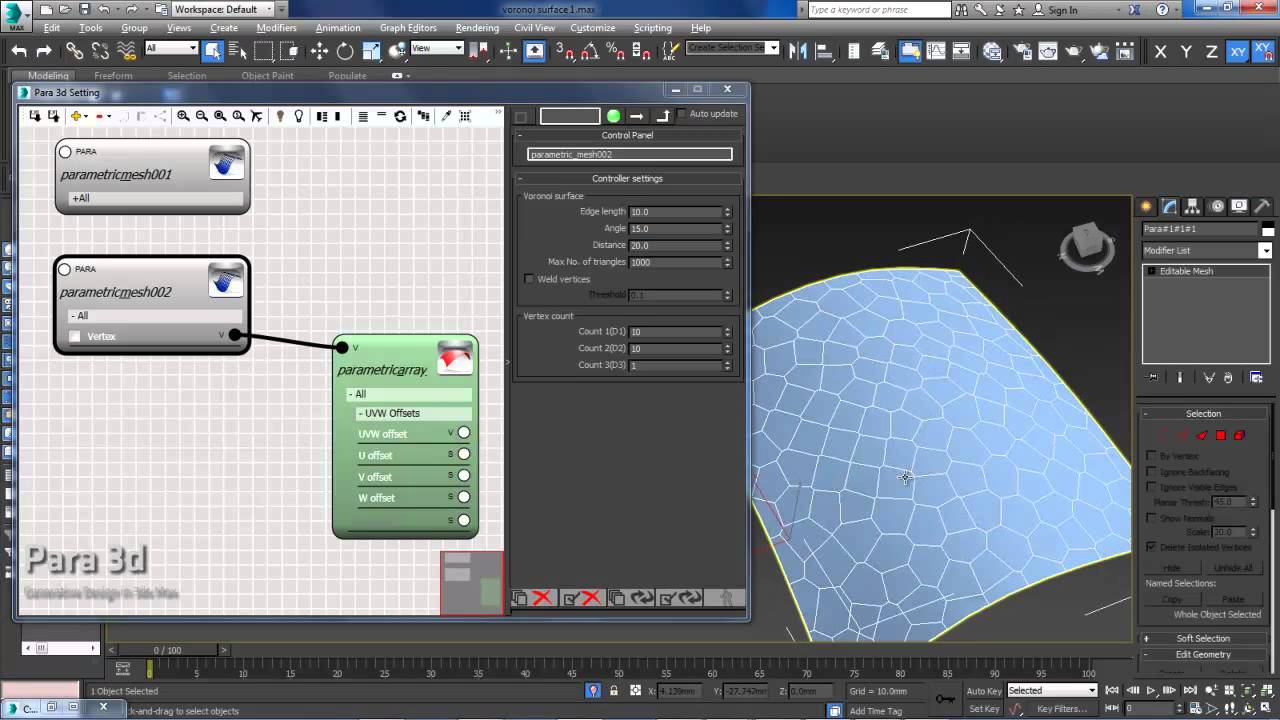Click the selection lock toggle in status bar
The width and height of the screenshot is (1280, 720).
614,691
